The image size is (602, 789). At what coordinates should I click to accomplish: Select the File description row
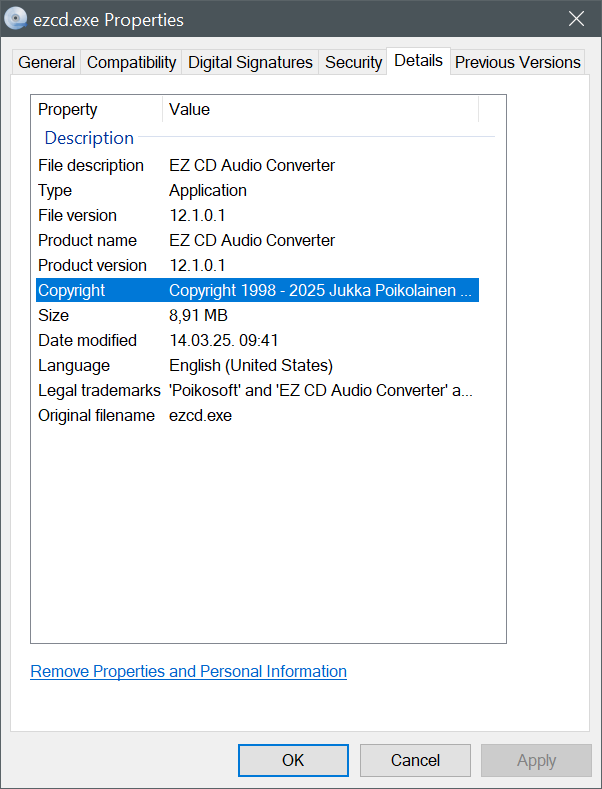coord(257,165)
